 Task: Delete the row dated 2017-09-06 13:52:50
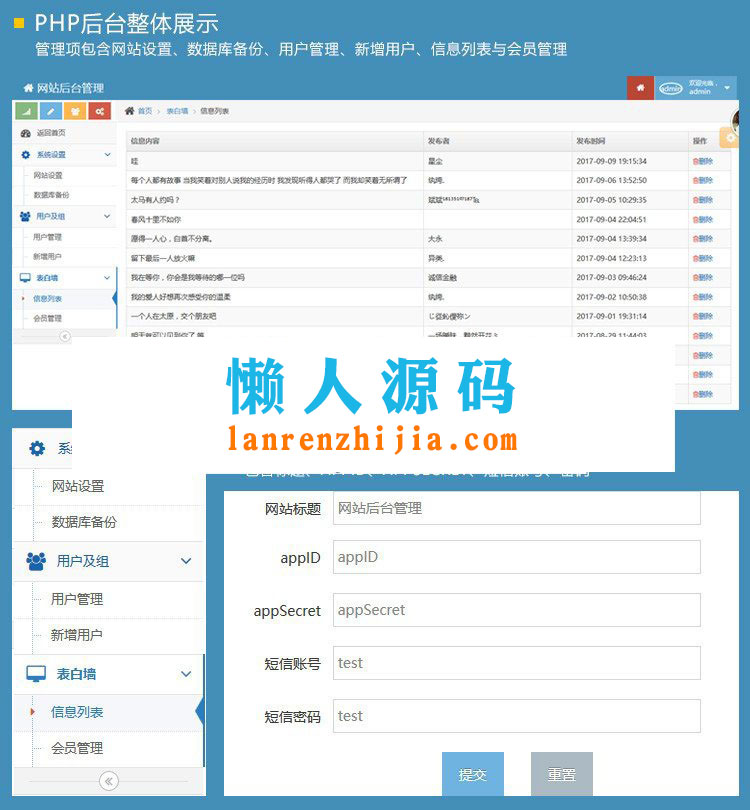(702, 180)
